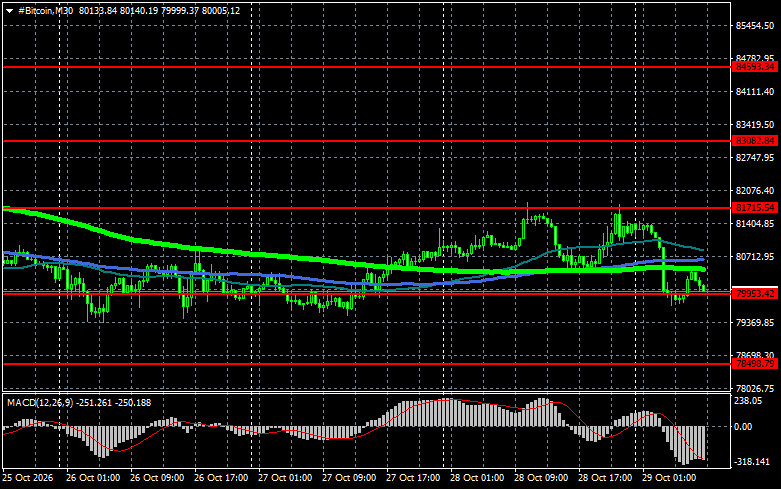
Task: Click the #Bitcoin,M30 chart title
Action: (46, 10)
